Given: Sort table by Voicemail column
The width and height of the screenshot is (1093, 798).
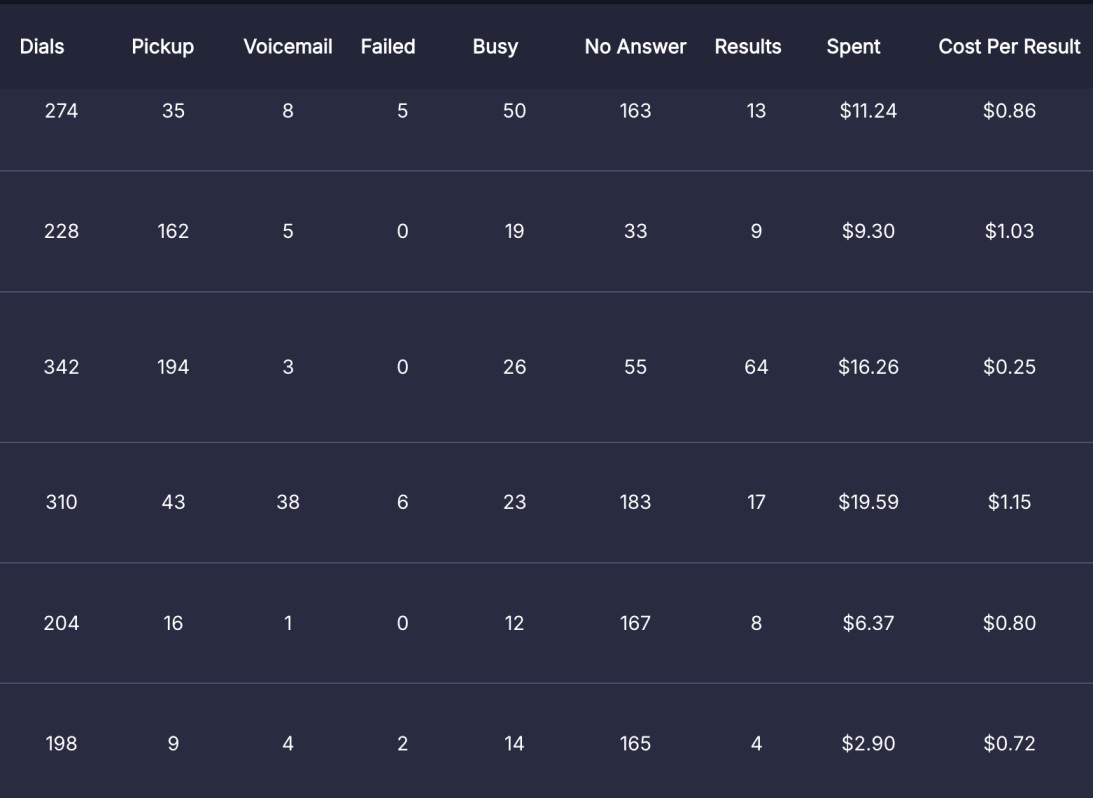Looking at the screenshot, I should [x=287, y=47].
